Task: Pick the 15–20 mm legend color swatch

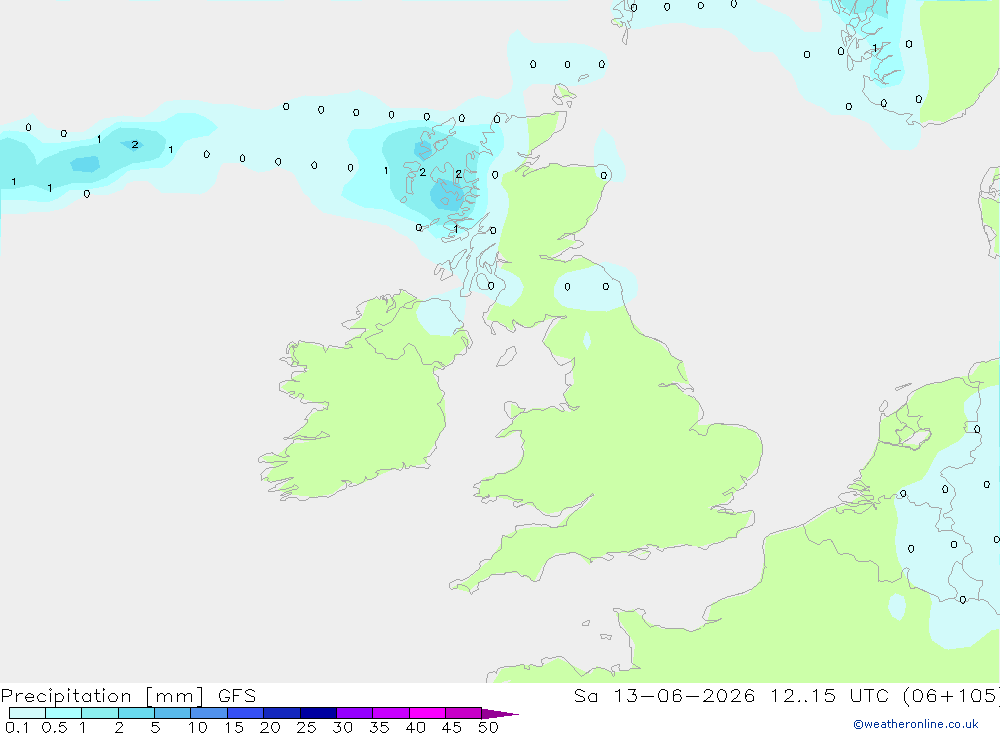Action: (246, 713)
